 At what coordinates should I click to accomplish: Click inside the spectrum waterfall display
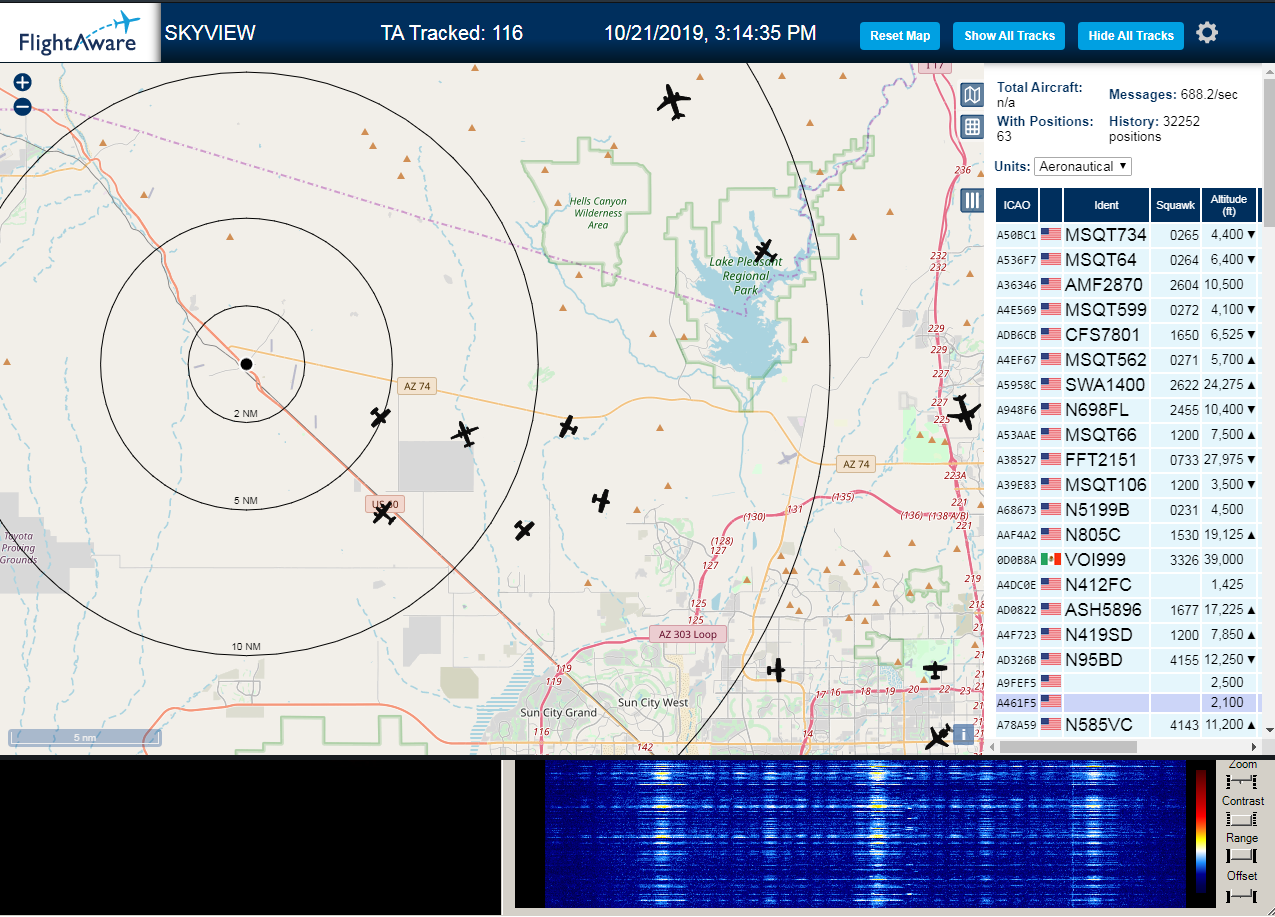click(865, 834)
